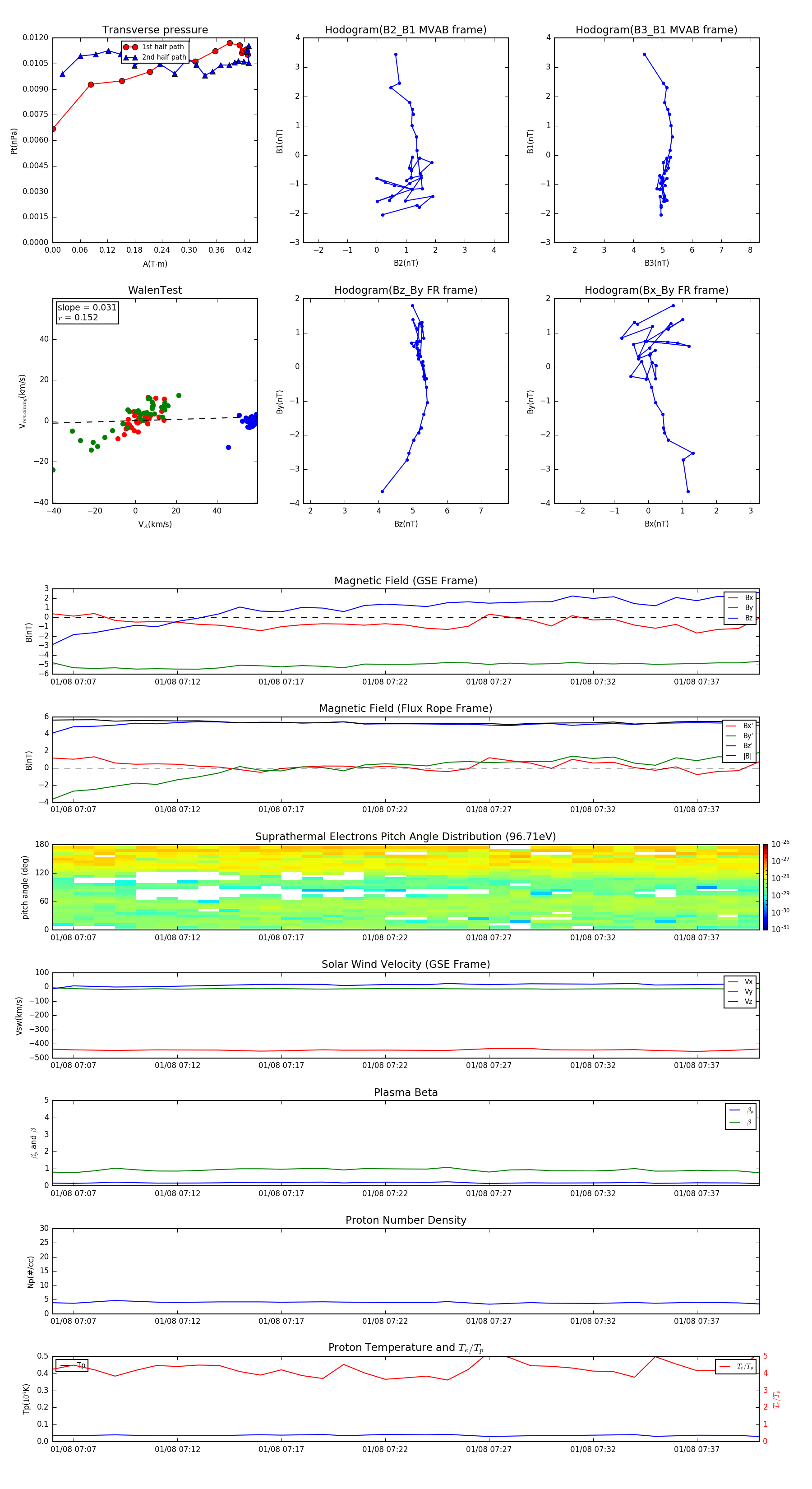Click the "Vsw(km/s)" y-axis label
This screenshot has height=1489, width=812.
pos(19,1016)
